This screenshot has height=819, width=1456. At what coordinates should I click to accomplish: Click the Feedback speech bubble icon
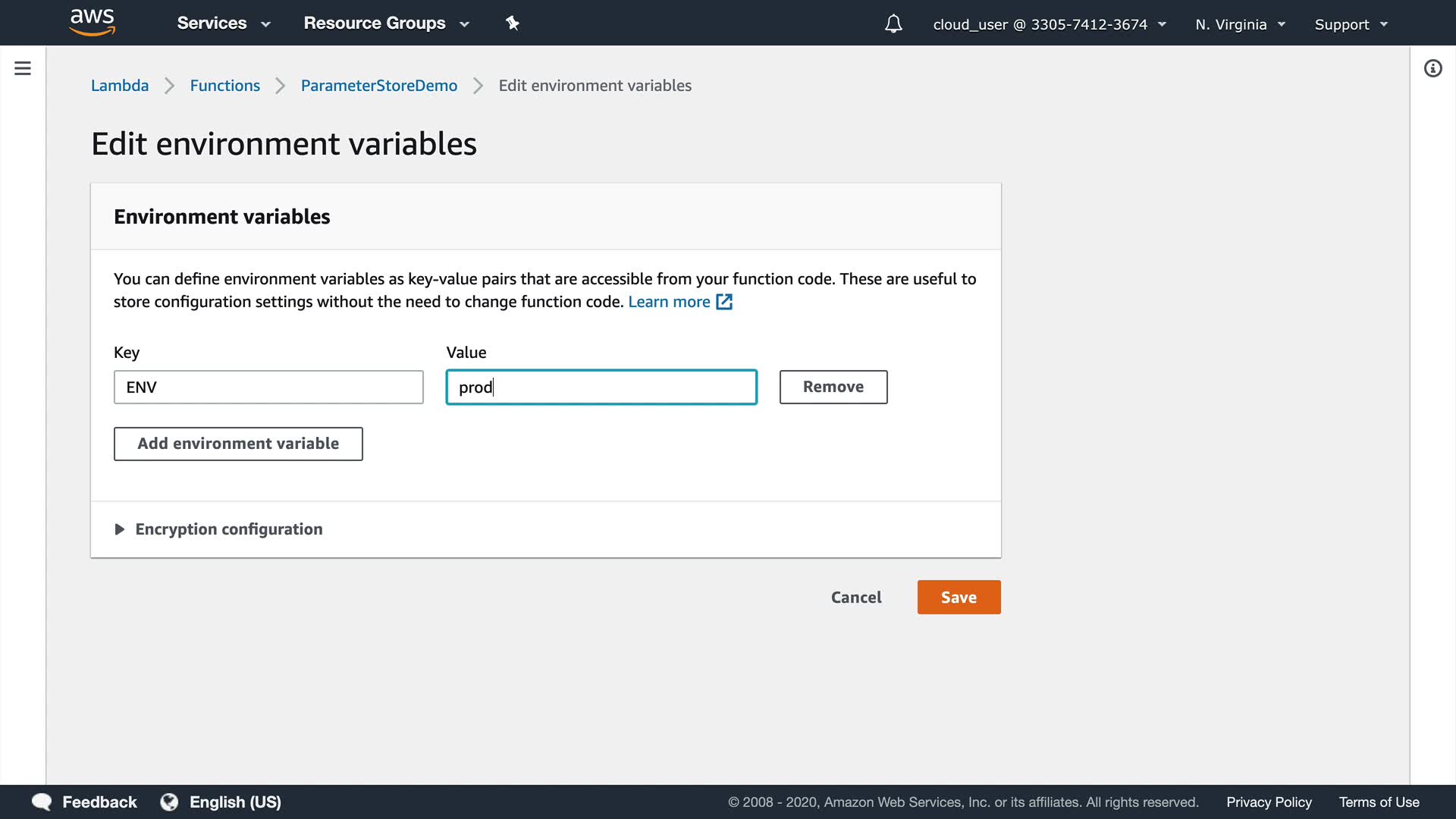(x=42, y=802)
